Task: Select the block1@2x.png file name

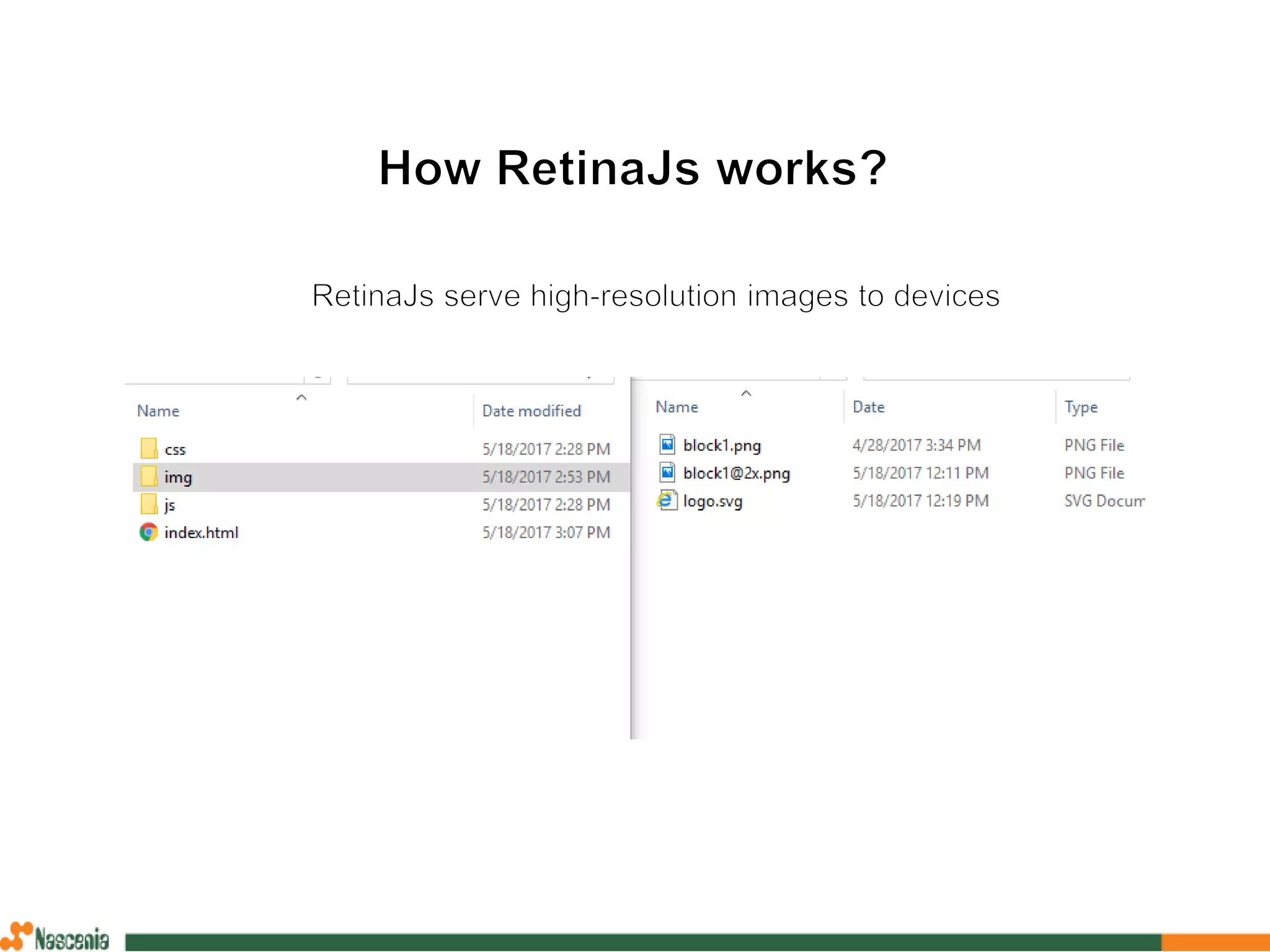Action: coord(736,474)
